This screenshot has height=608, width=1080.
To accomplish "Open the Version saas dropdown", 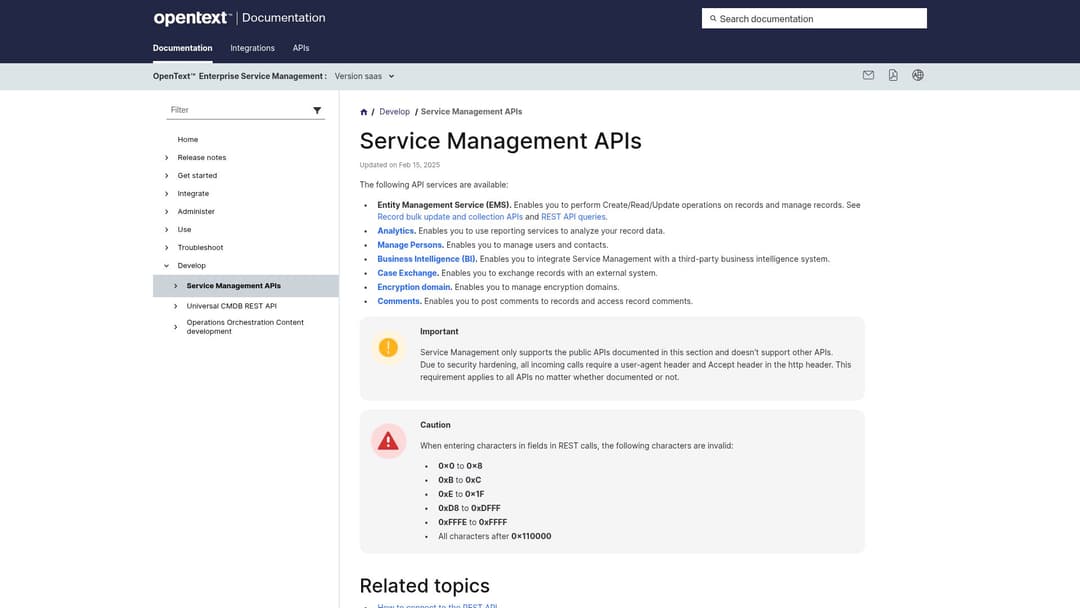I will tap(364, 76).
